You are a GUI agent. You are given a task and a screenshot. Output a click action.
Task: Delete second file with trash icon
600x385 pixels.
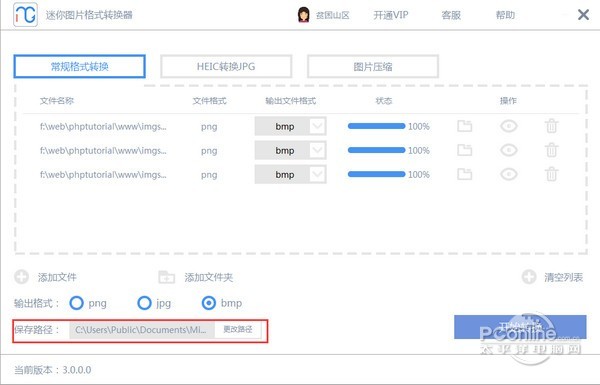coord(551,150)
